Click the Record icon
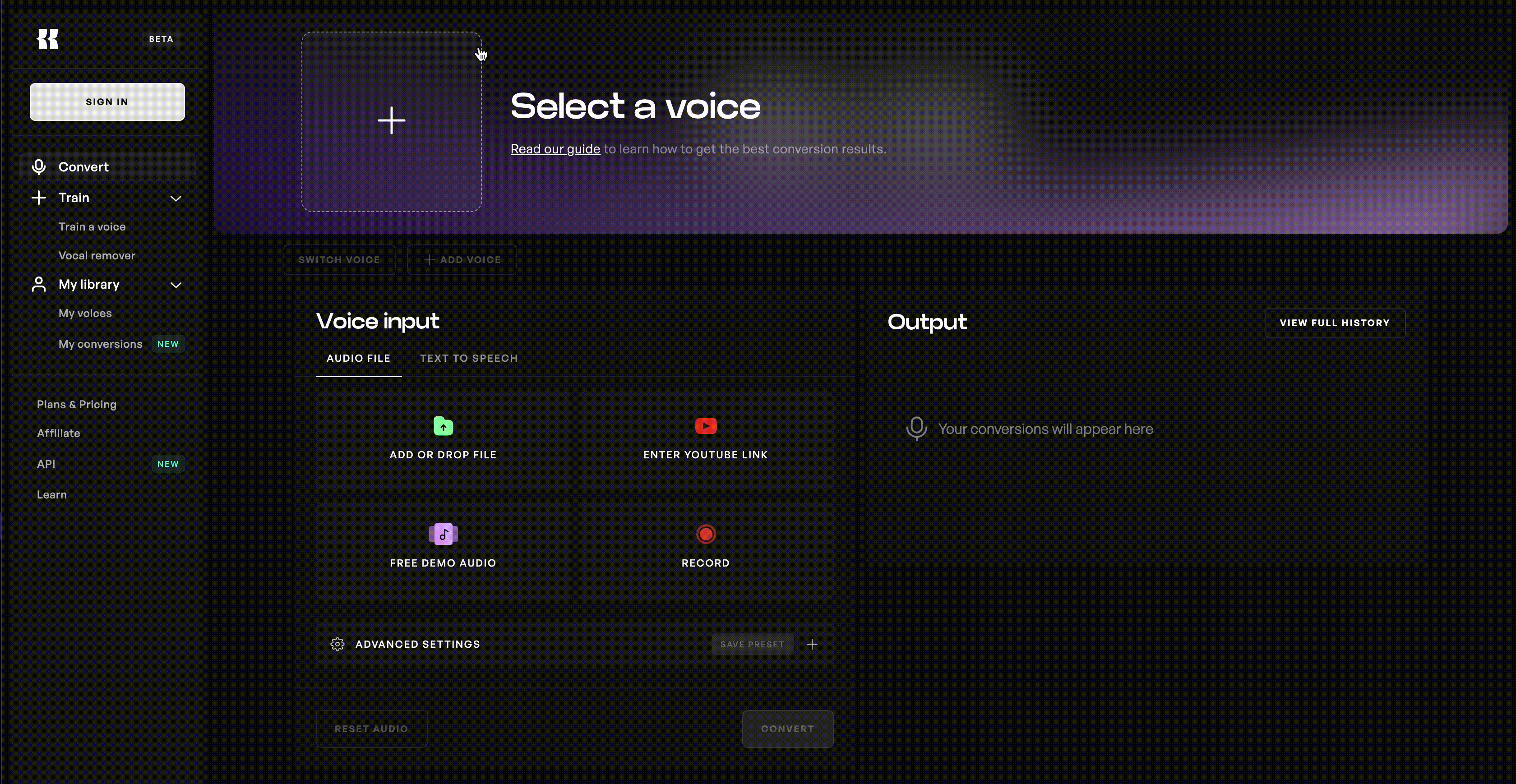This screenshot has width=1516, height=784. tap(706, 533)
